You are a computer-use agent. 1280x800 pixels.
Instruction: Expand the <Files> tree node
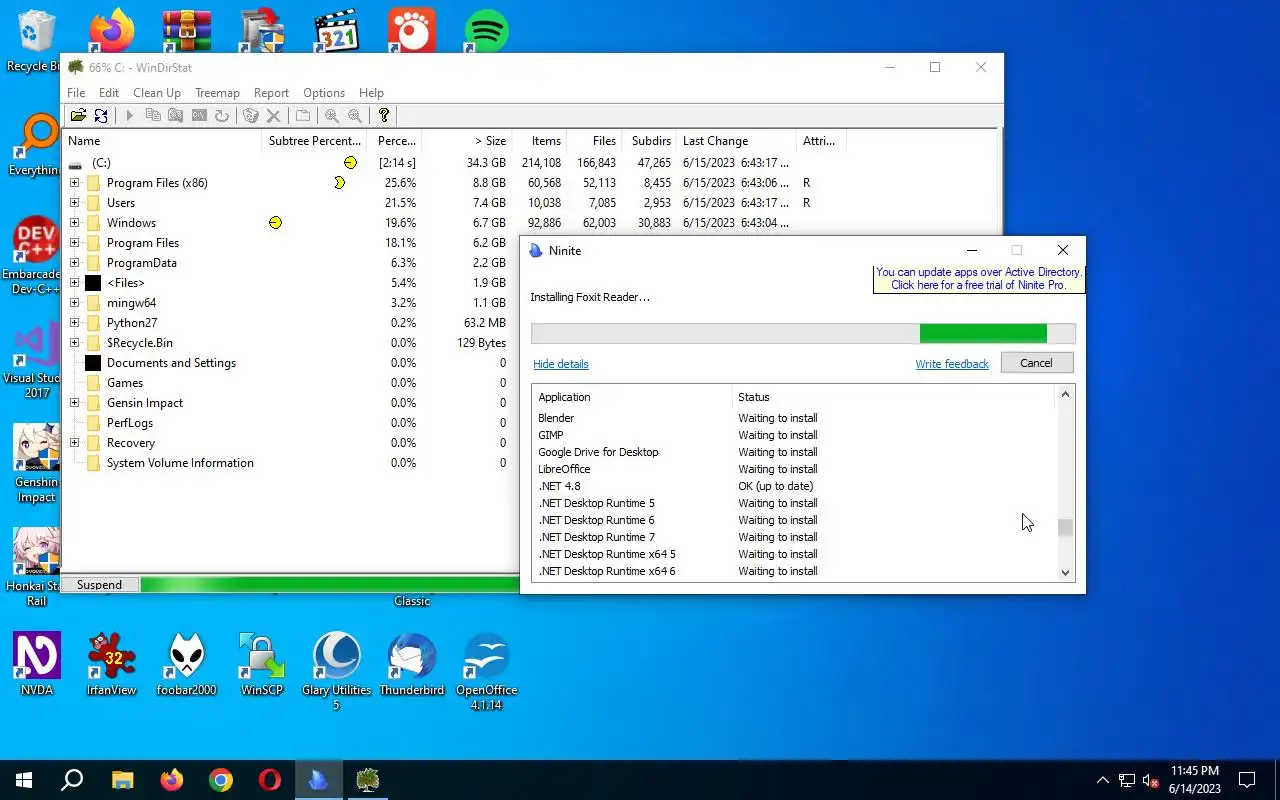[x=74, y=283]
